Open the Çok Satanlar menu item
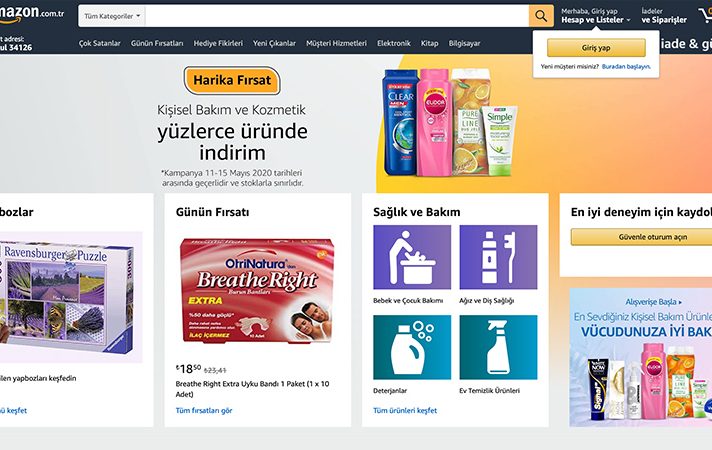 coord(99,43)
